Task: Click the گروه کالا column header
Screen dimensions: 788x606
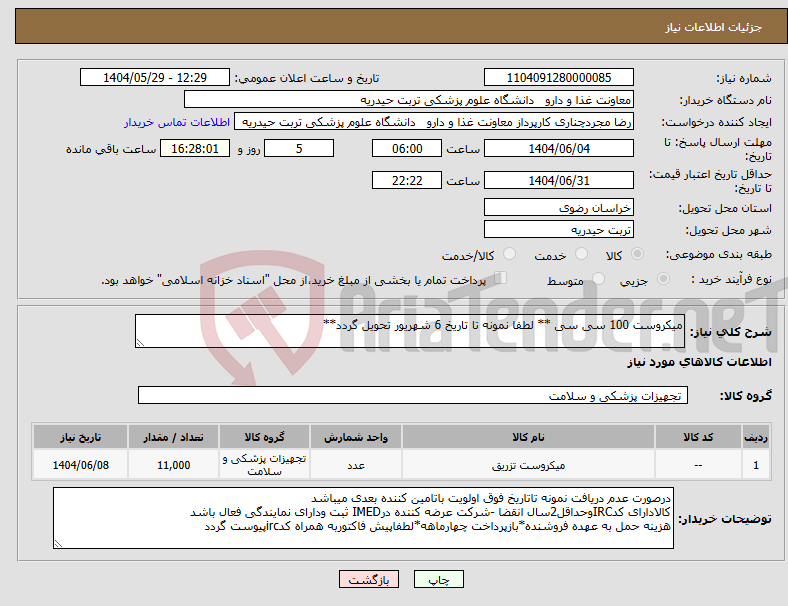Action: [264, 437]
